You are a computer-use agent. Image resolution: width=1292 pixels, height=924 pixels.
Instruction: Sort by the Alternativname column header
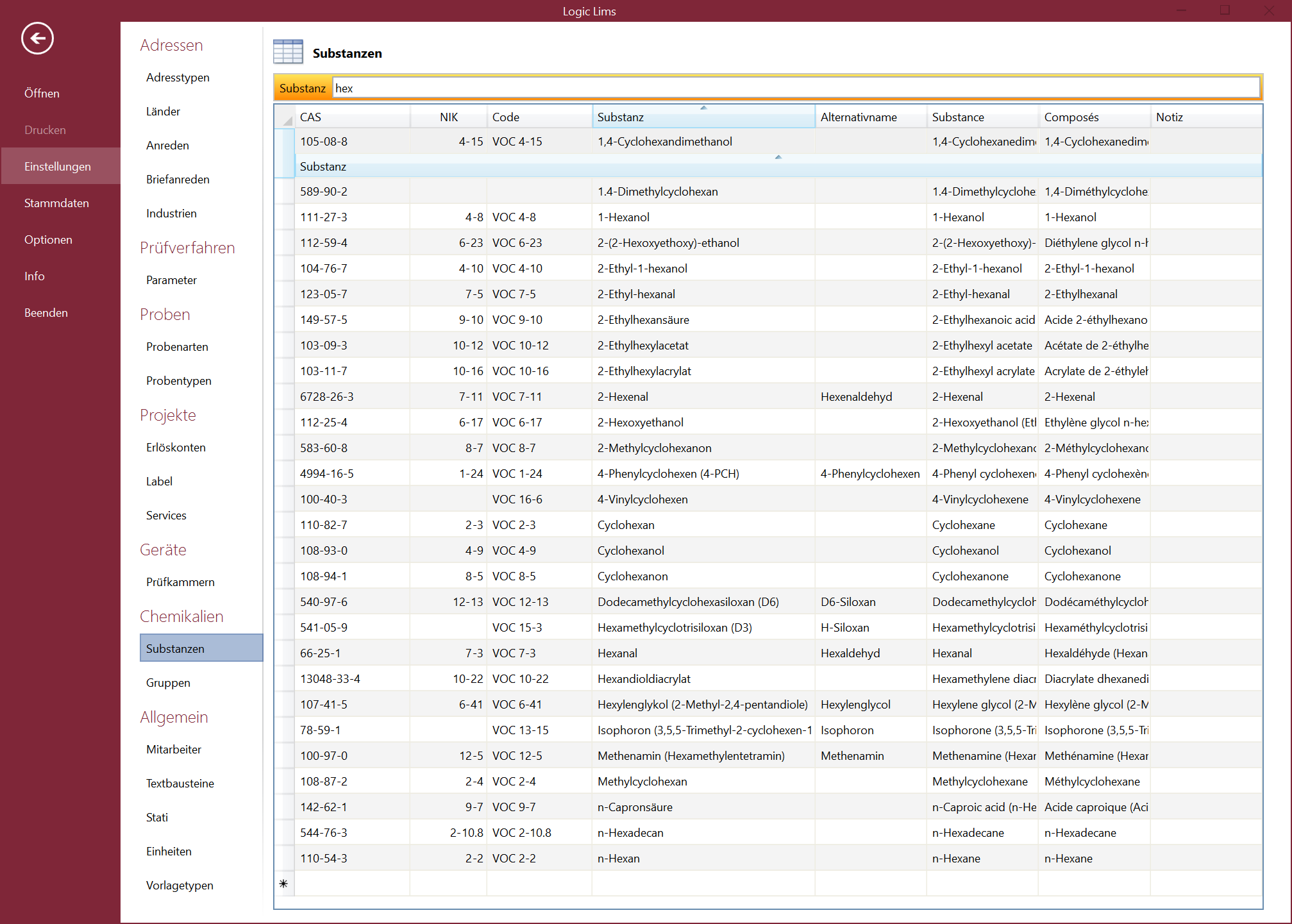coord(871,117)
